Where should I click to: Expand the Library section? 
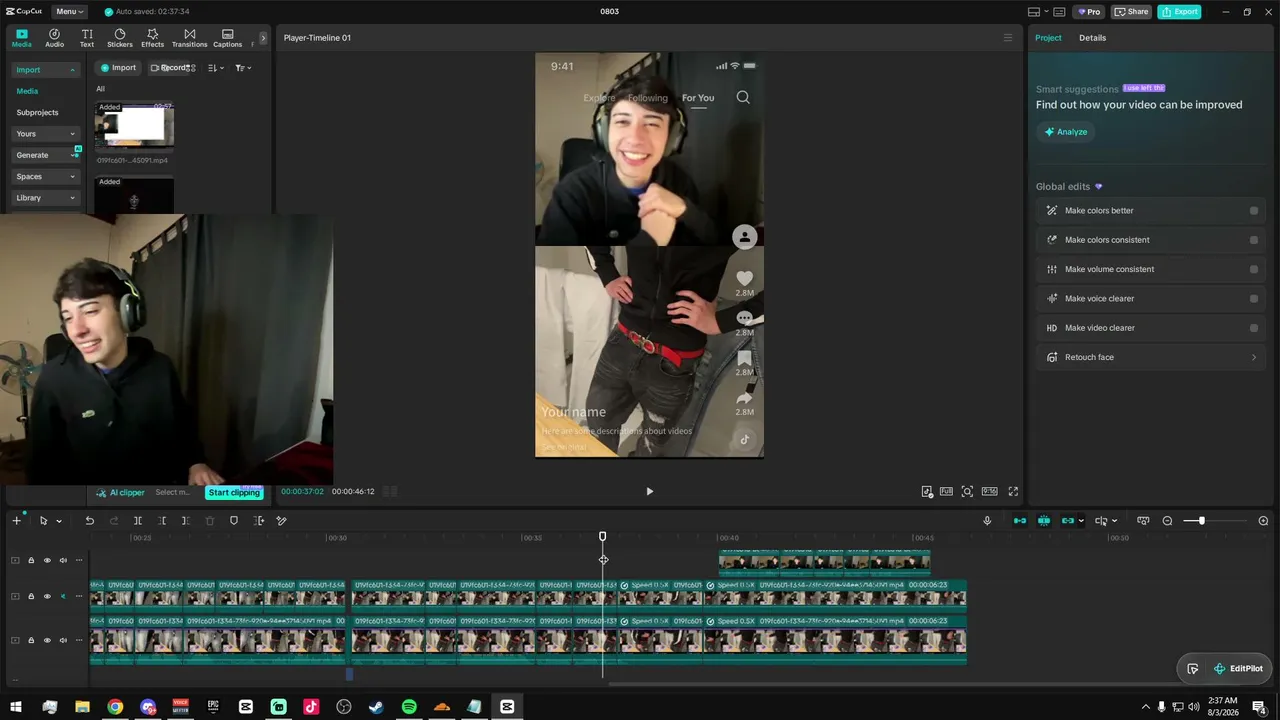46,198
